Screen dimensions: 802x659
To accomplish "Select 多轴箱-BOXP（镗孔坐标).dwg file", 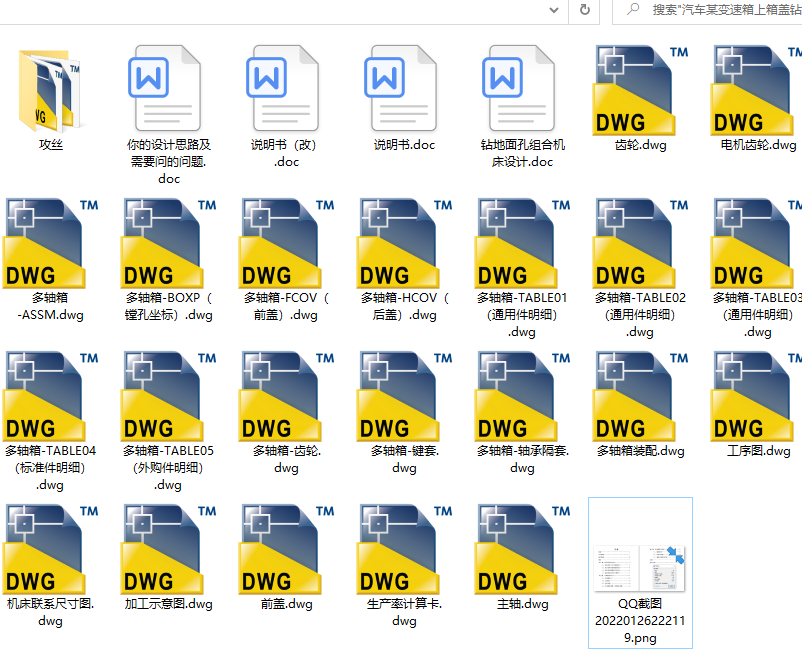I will (168, 243).
